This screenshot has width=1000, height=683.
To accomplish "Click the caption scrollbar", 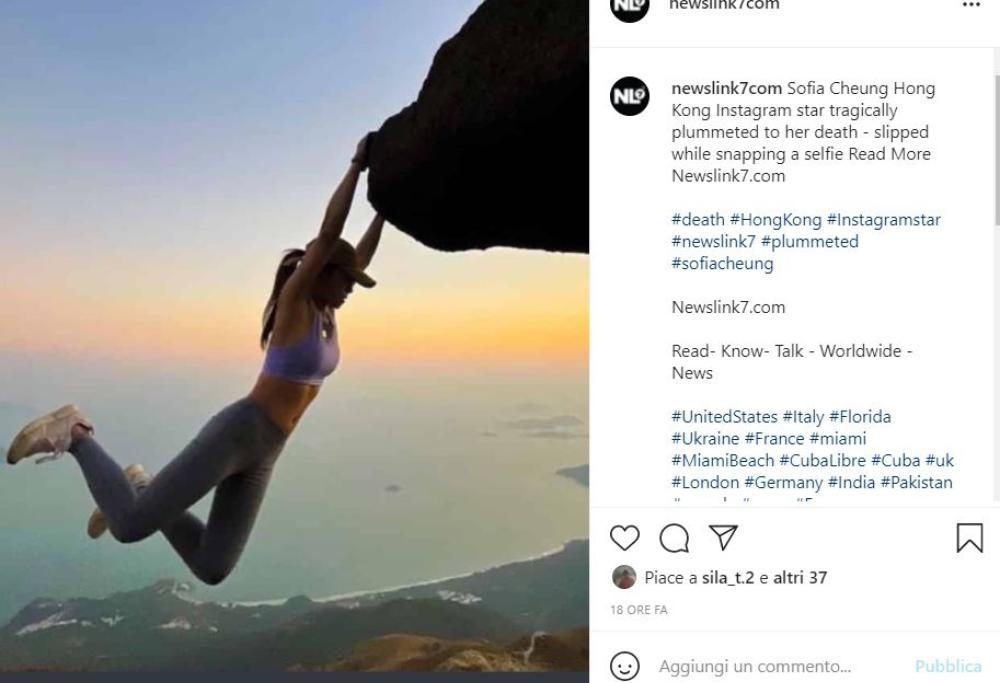I will (x=996, y=150).
